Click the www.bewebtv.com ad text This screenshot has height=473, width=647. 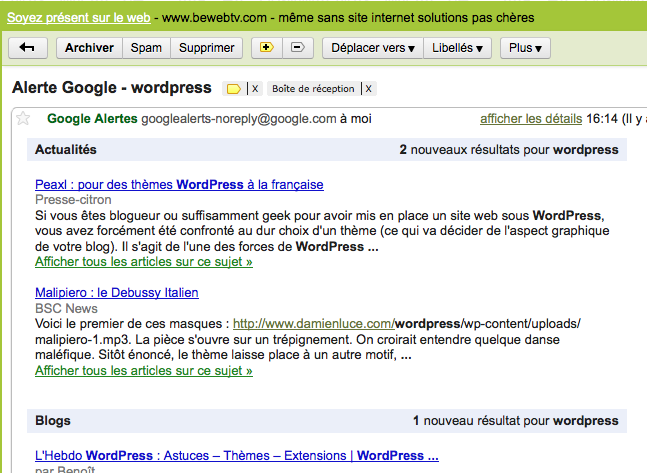(x=214, y=18)
